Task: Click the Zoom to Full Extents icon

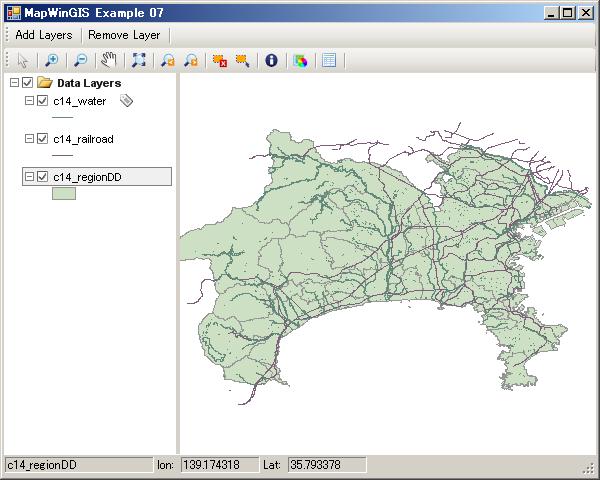Action: pyautogui.click(x=138, y=60)
